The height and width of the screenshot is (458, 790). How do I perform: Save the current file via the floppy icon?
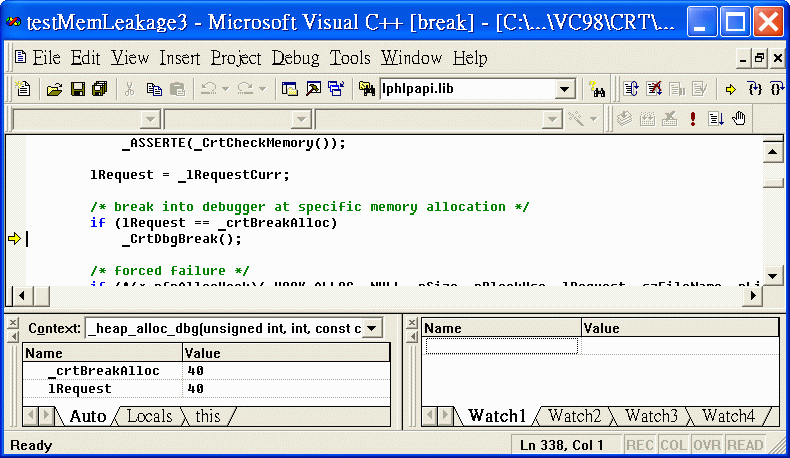click(78, 90)
